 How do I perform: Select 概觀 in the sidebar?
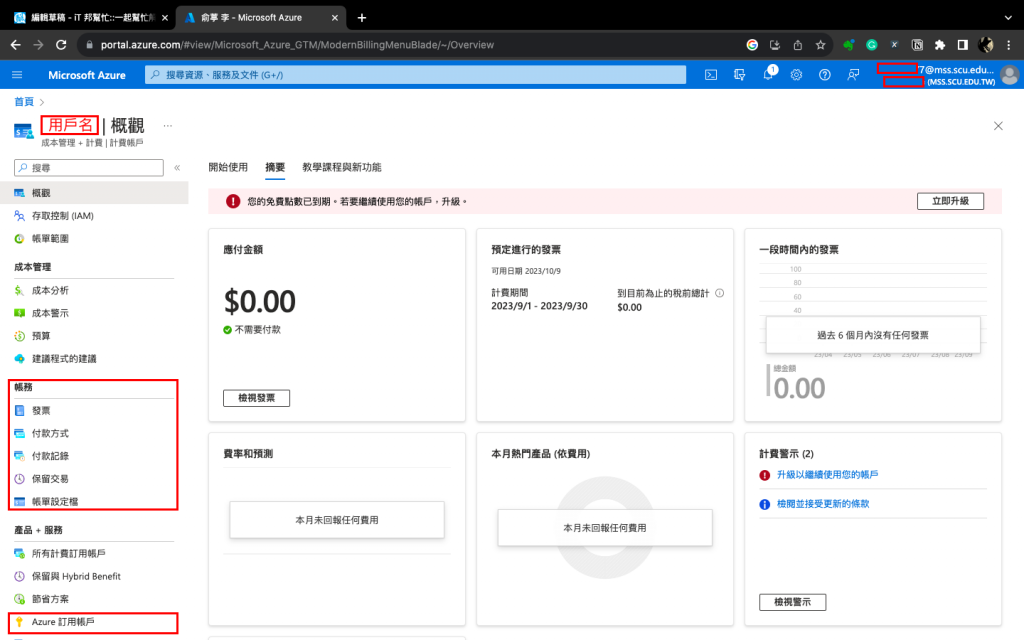[95, 193]
